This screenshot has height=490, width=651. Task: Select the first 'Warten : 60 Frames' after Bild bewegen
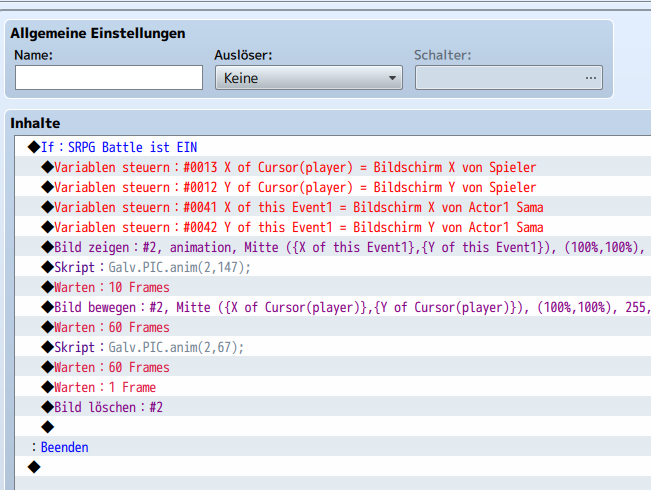333,327
